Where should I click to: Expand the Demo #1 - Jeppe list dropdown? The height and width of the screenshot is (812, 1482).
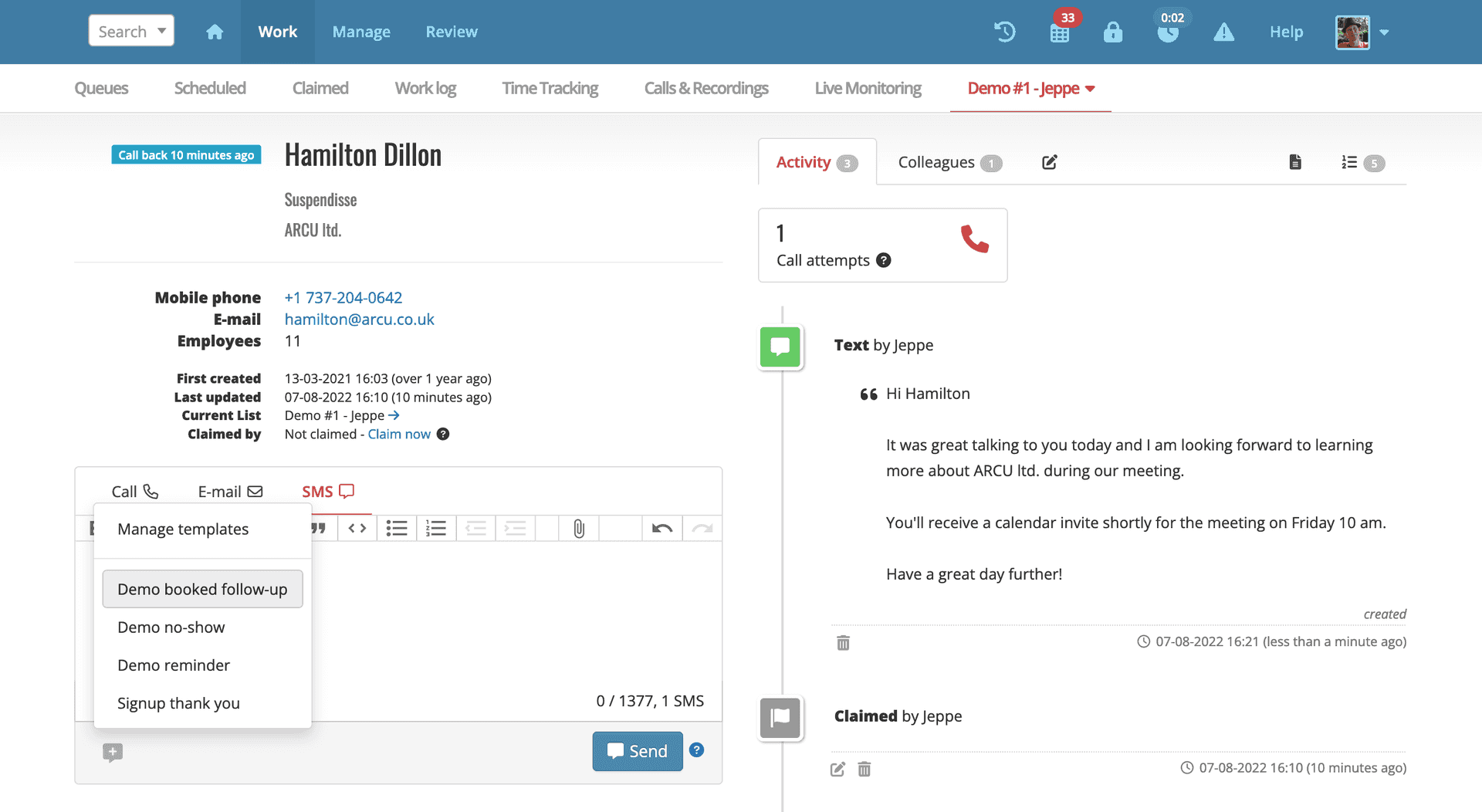point(1031,88)
